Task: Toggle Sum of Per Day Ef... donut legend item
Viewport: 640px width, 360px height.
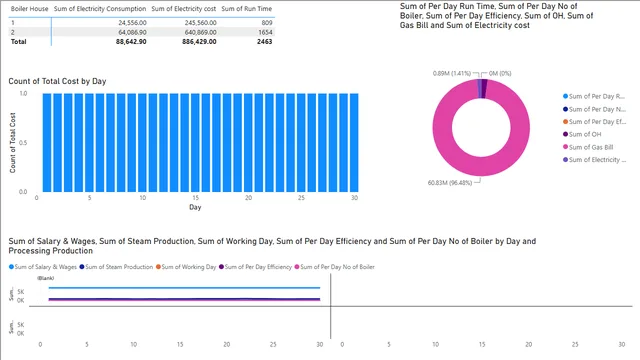Action: pyautogui.click(x=594, y=122)
